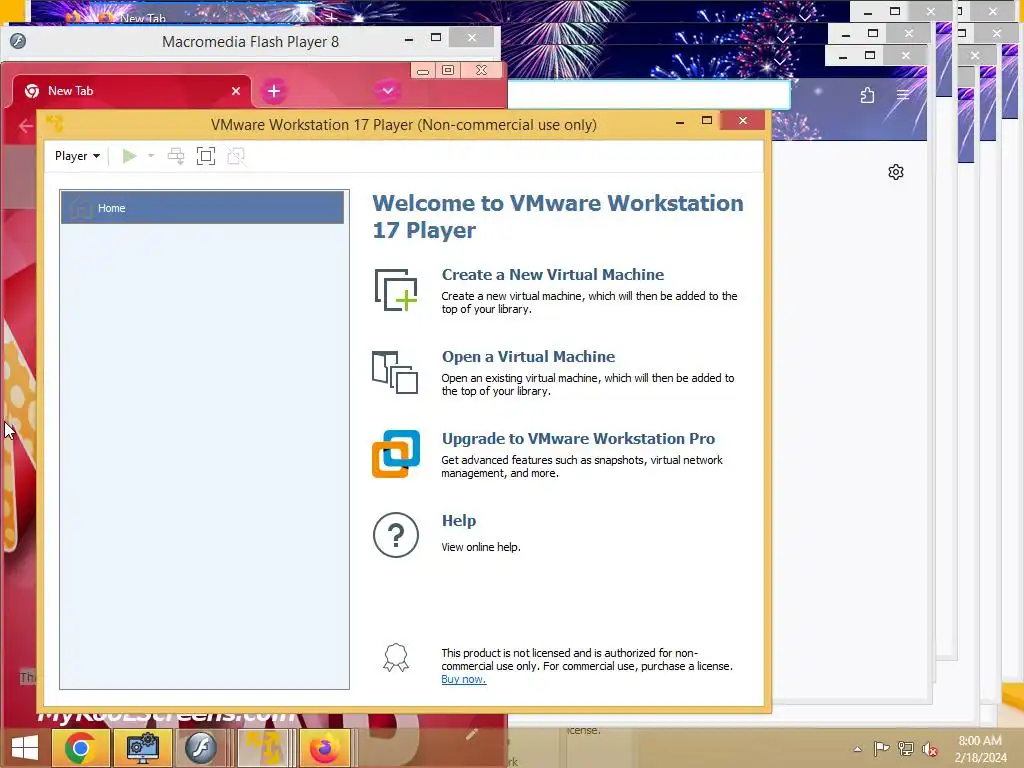This screenshot has height=768, width=1024.
Task: Click the customize pencil icon on new tab page
Action: pyautogui.click(x=472, y=734)
